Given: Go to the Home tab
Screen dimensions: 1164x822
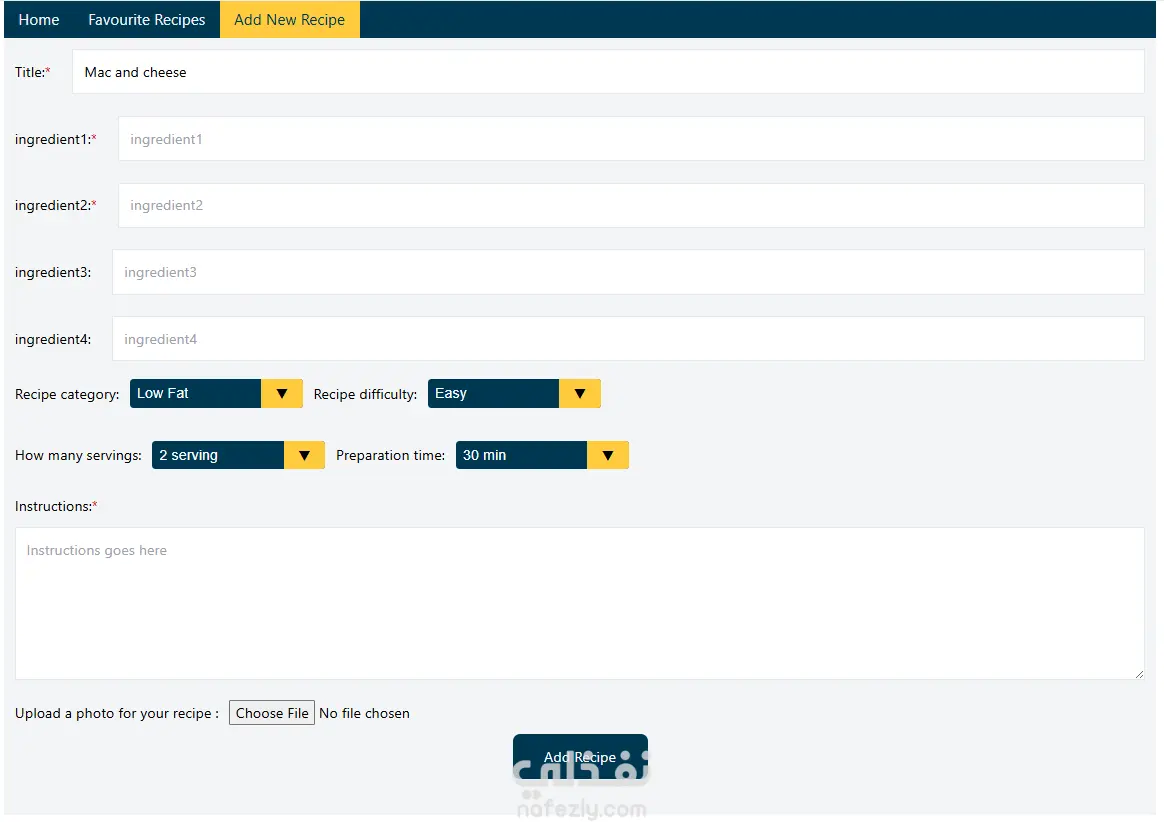Looking at the screenshot, I should point(39,20).
